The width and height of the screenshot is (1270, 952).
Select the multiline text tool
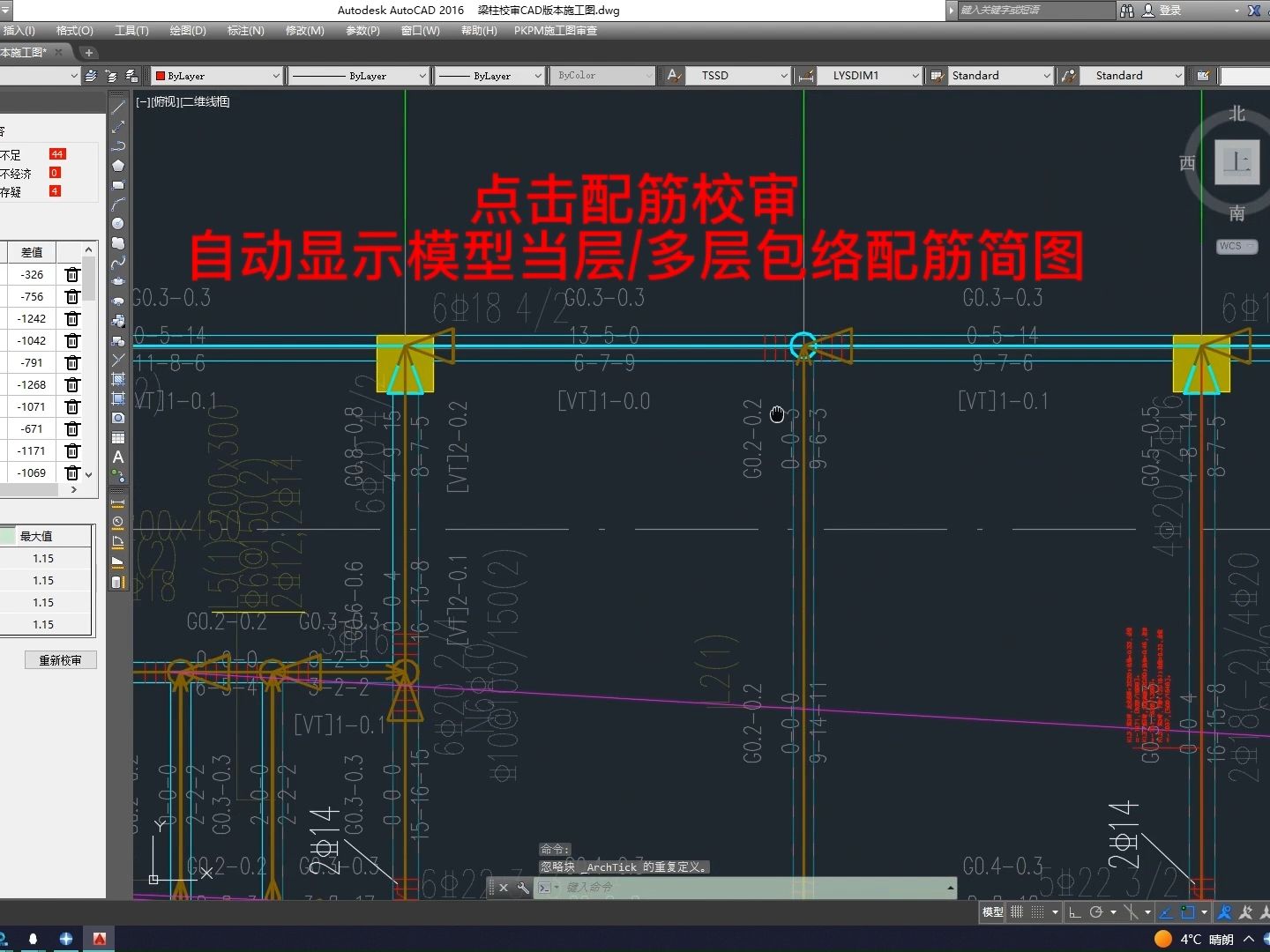pos(117,455)
